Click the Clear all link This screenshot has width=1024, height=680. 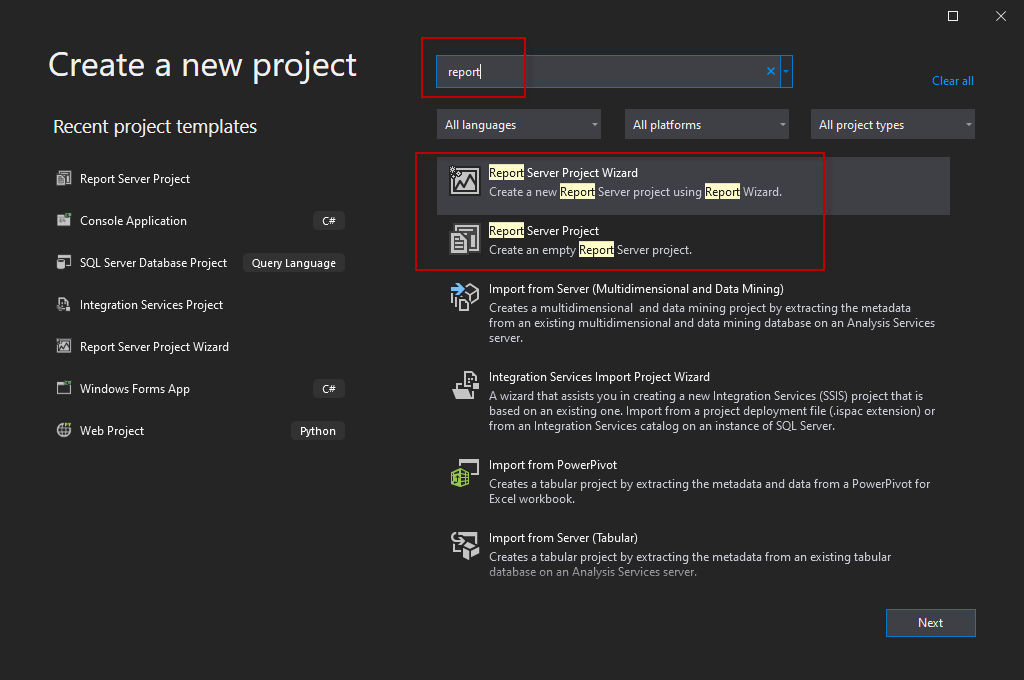[952, 81]
